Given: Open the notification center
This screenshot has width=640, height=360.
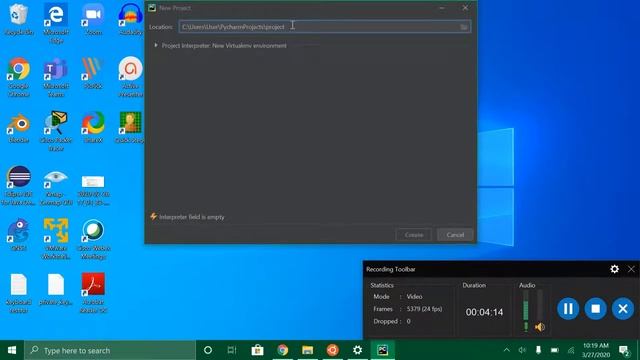Looking at the screenshot, I should coord(624,350).
